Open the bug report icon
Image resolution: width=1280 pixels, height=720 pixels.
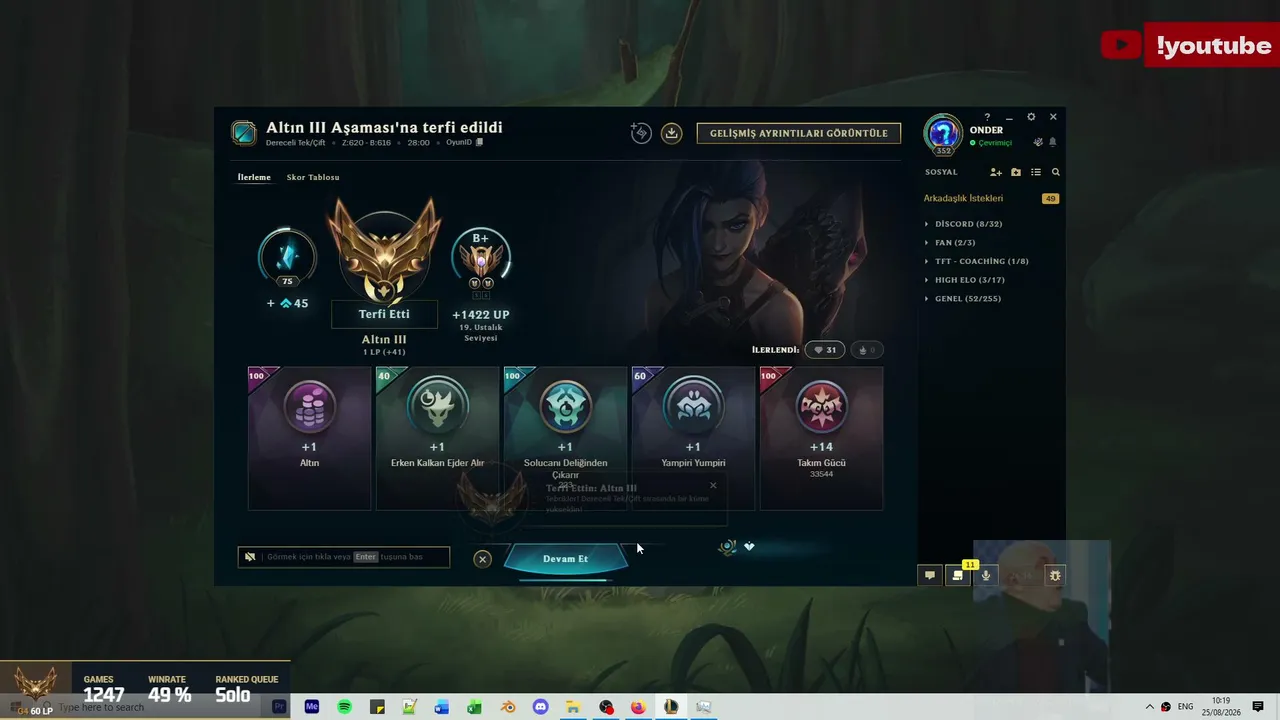(1055, 575)
